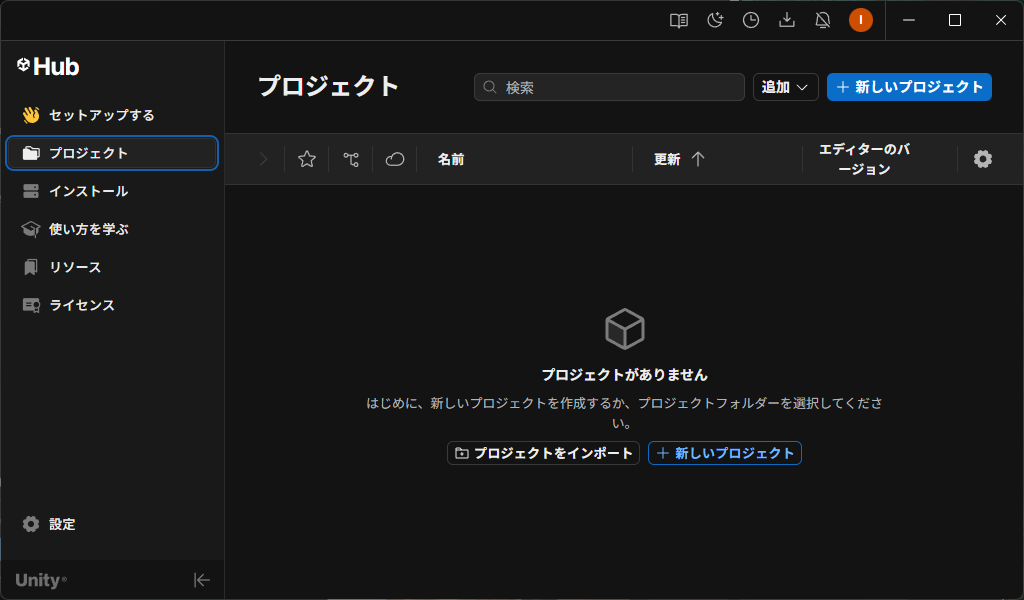
Task: Open the documentation book icon in title bar
Action: tap(679, 20)
